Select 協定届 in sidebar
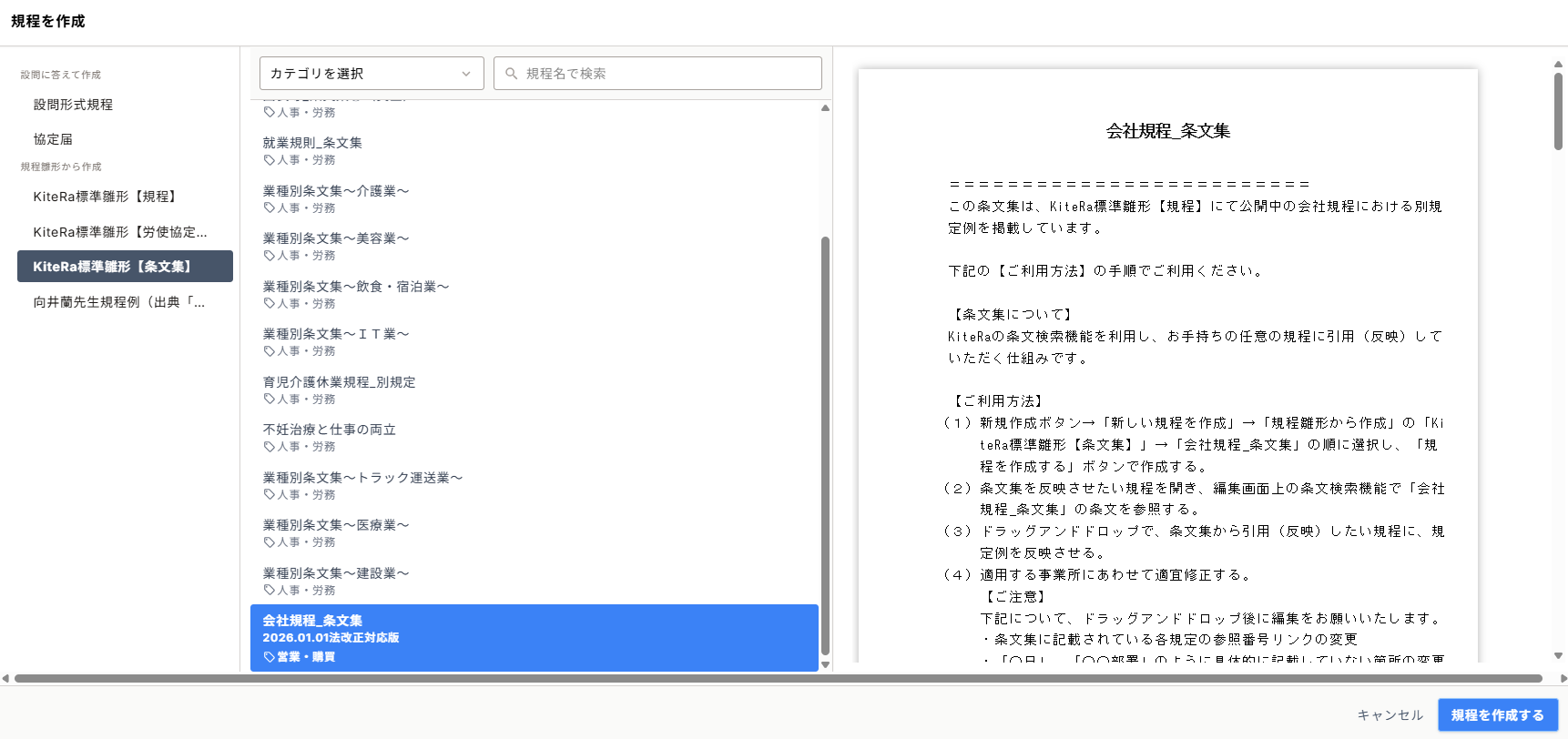Viewport: 1568px width, 739px height. pyautogui.click(x=53, y=139)
